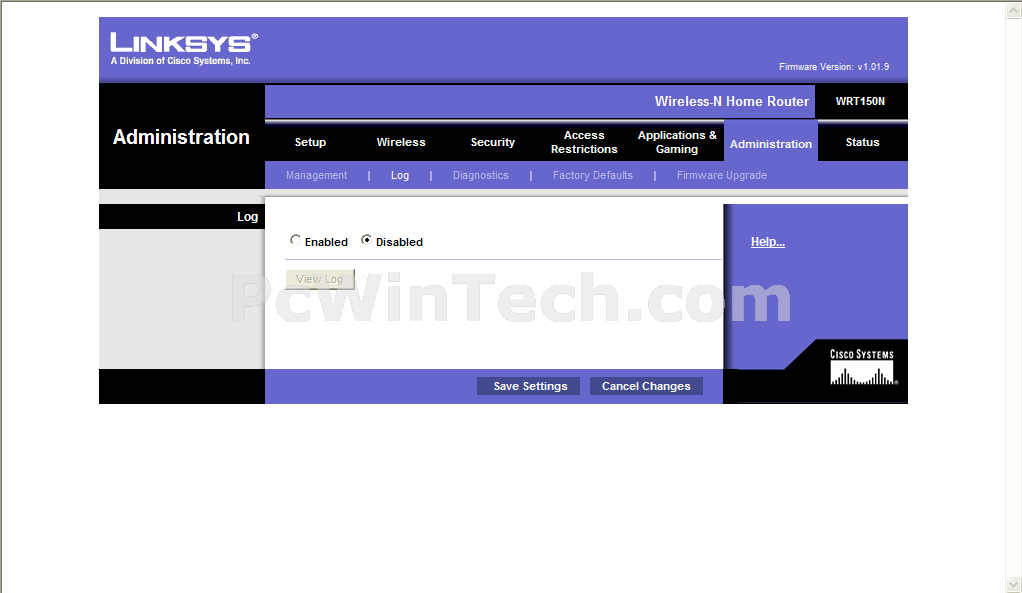Open the Wireless tab
Screen dimensions: 1022x593
point(401,142)
